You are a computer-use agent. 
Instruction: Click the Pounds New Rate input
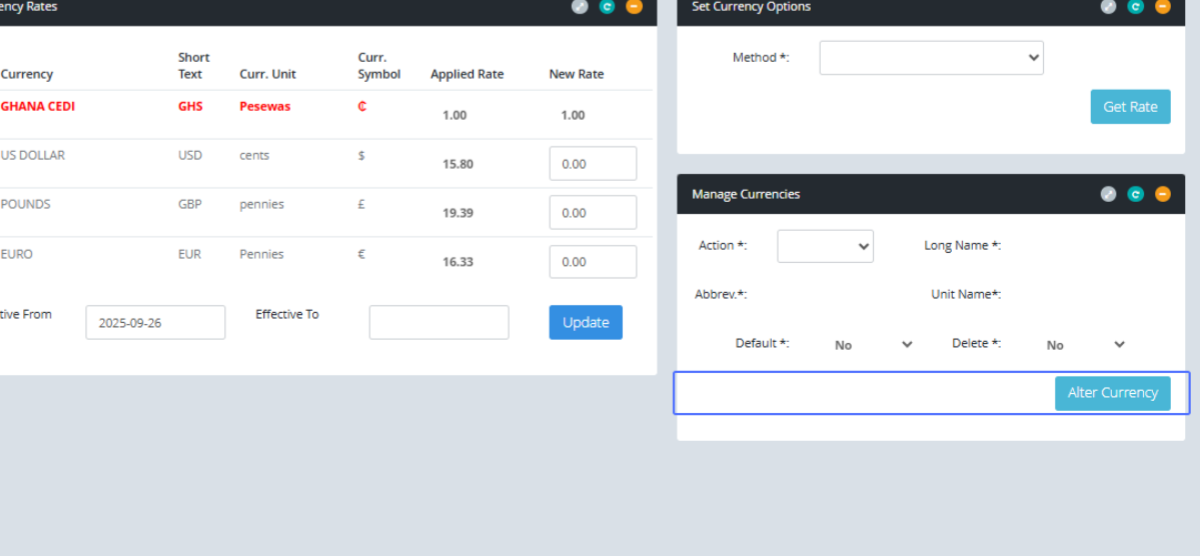tap(592, 213)
